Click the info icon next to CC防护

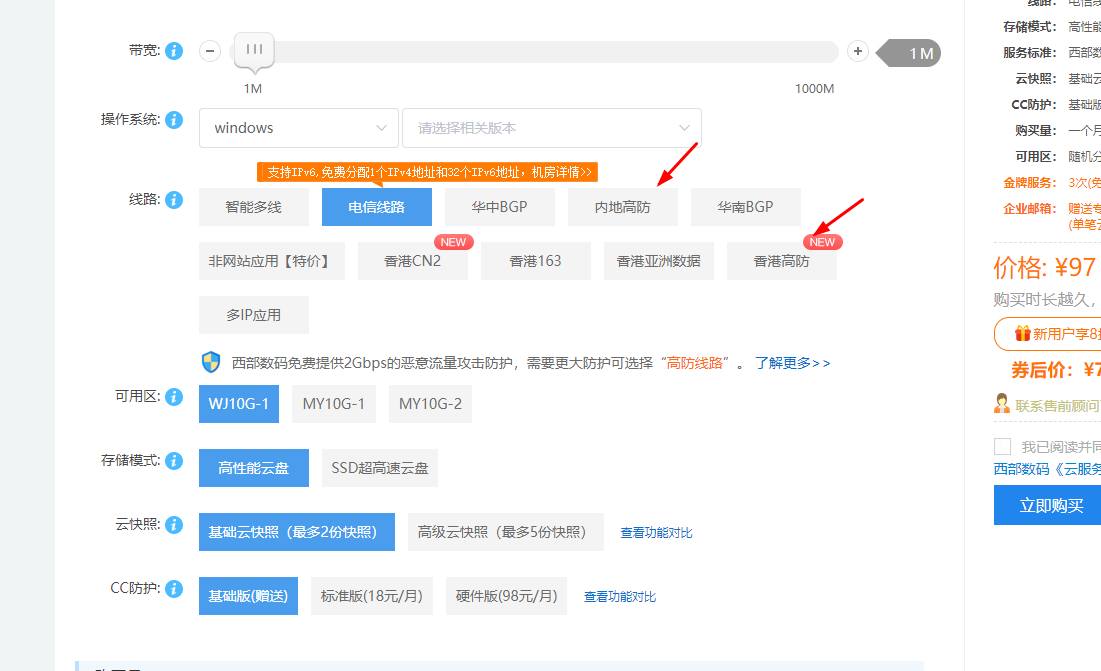click(174, 589)
